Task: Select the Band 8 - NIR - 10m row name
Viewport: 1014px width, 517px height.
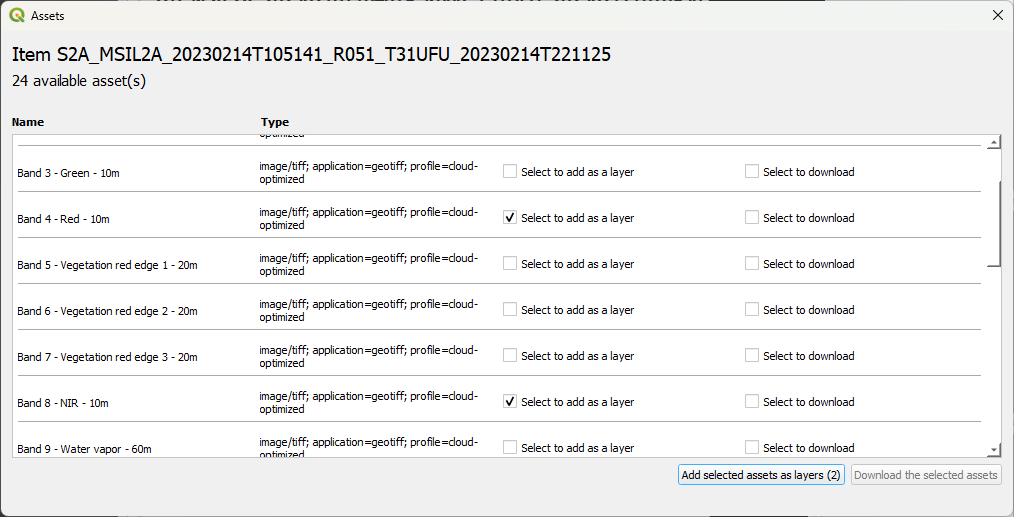Action: 63,403
